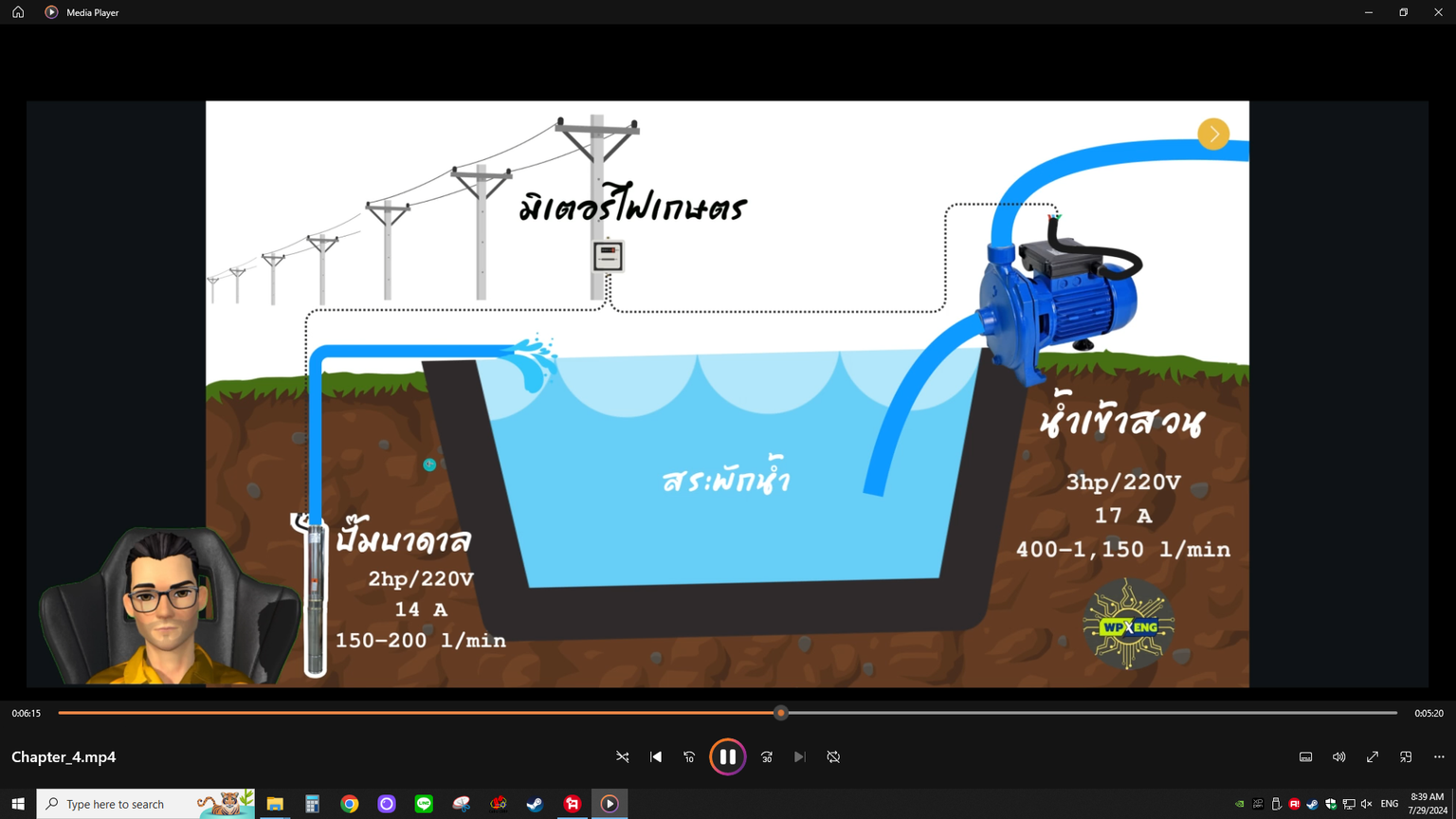Open Google Chrome from the taskbar
The image size is (1456, 819).
coord(350,804)
